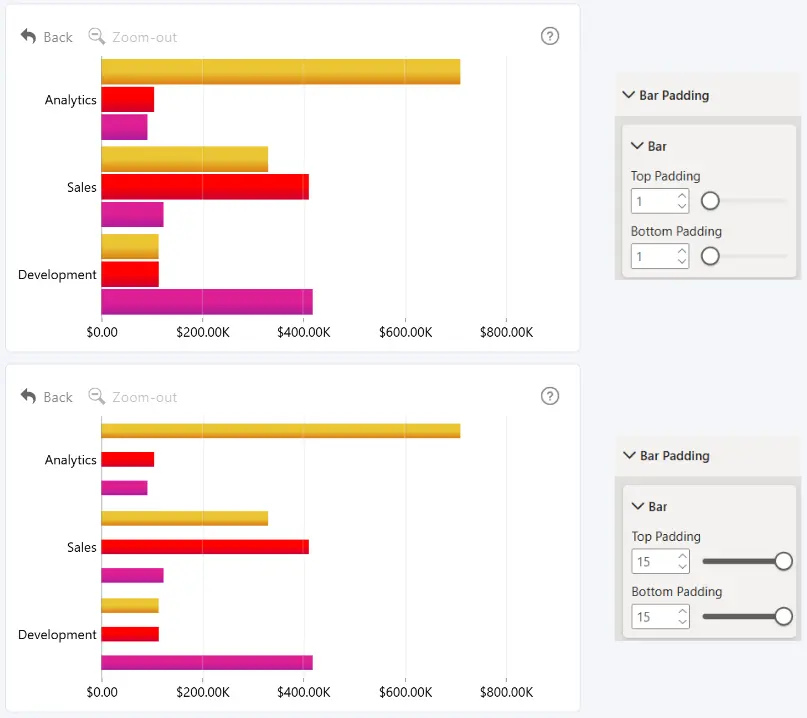The image size is (807, 718).
Task: Click the Zoom-out magnifier icon in bottom chart
Action: click(96, 397)
